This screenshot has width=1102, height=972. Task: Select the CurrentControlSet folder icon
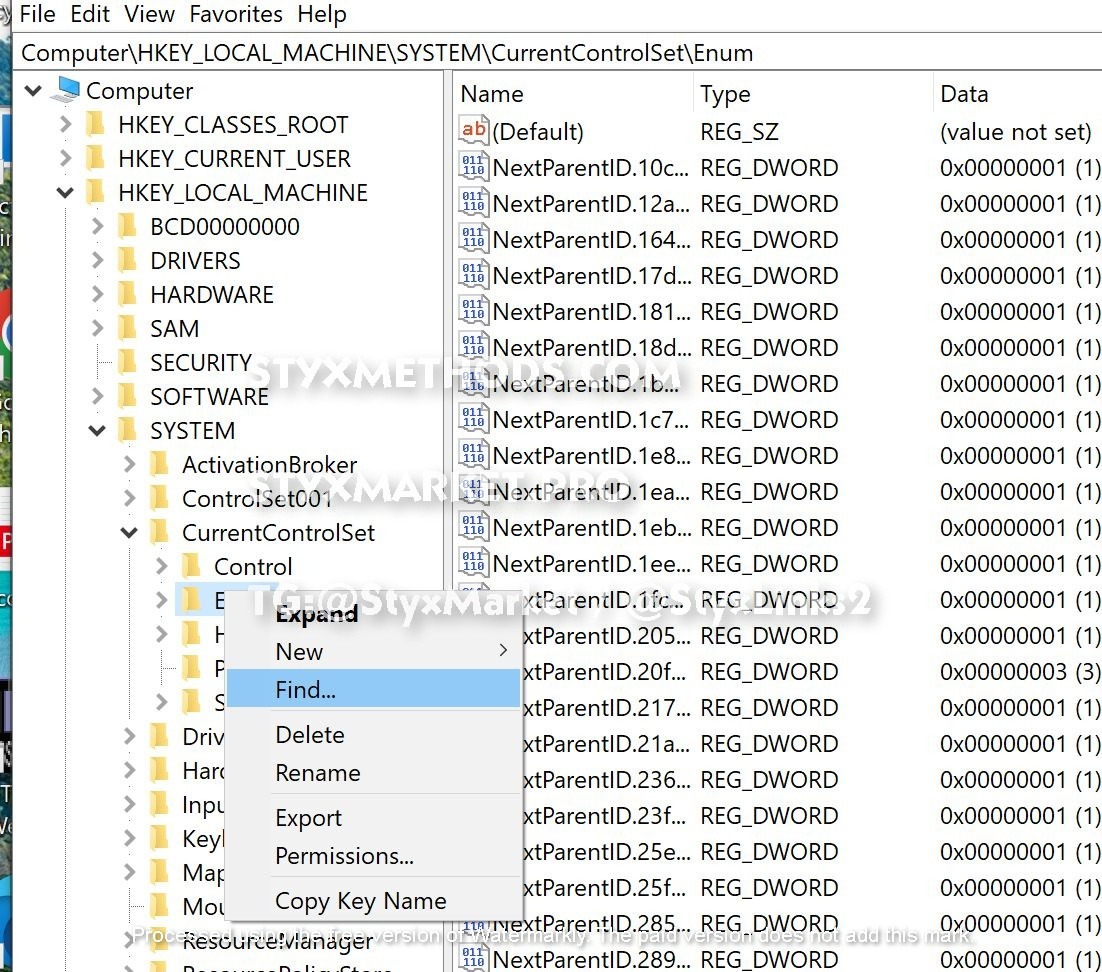[x=160, y=531]
